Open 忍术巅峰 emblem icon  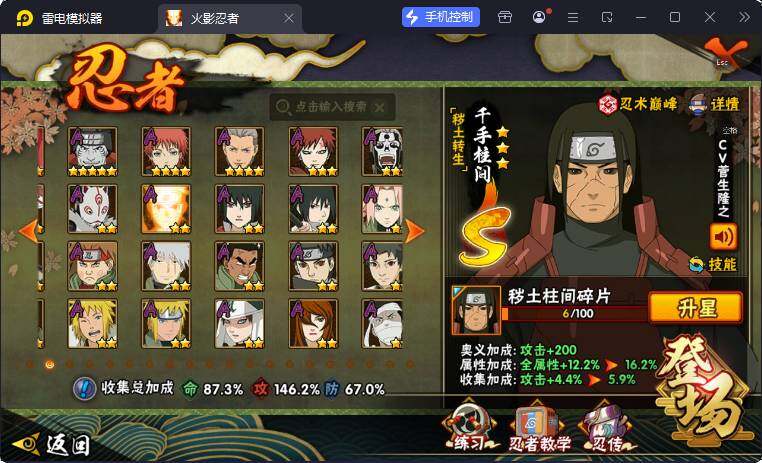pos(607,104)
